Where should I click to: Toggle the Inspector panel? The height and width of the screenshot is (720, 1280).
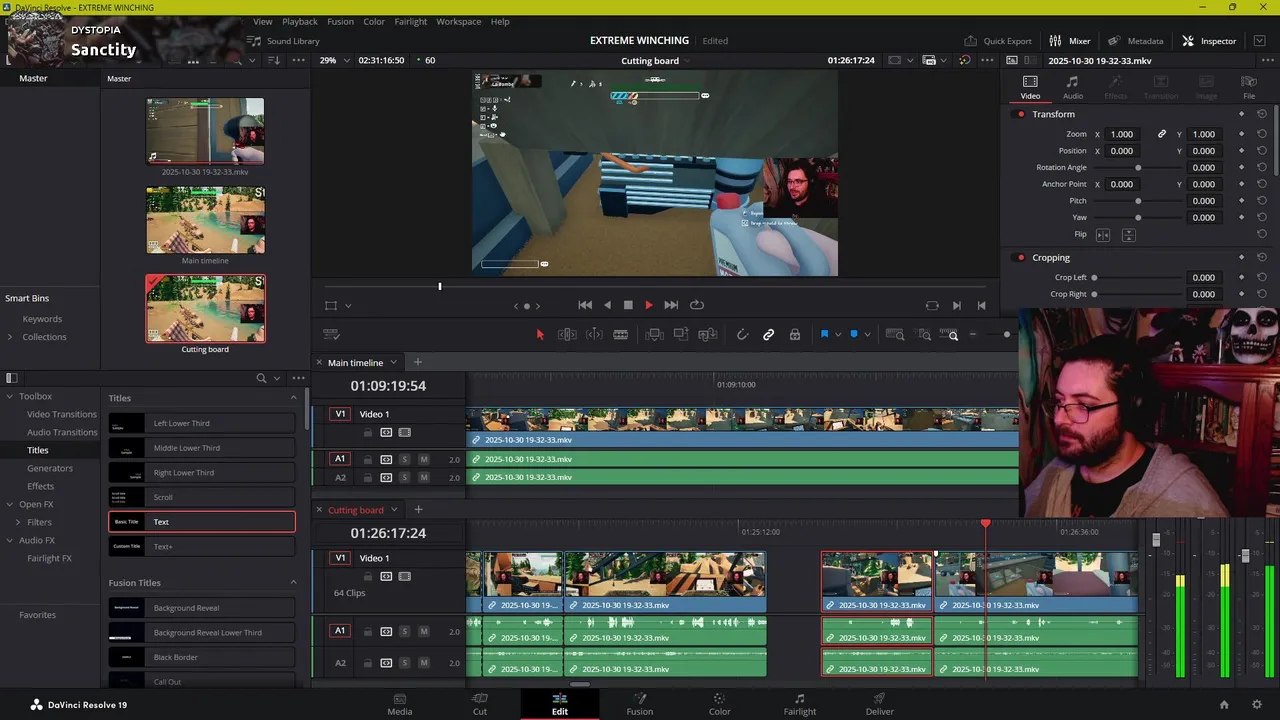[x=1209, y=41]
